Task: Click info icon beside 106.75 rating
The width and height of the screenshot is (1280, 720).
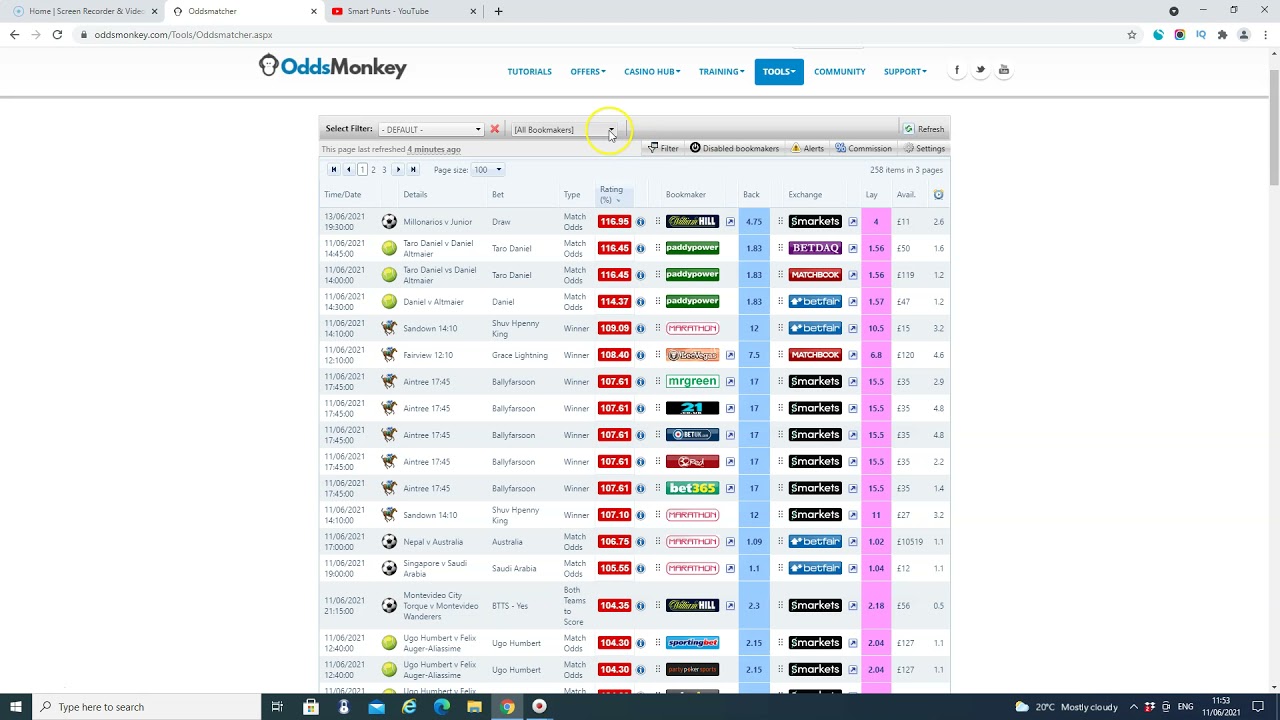Action: tap(640, 542)
